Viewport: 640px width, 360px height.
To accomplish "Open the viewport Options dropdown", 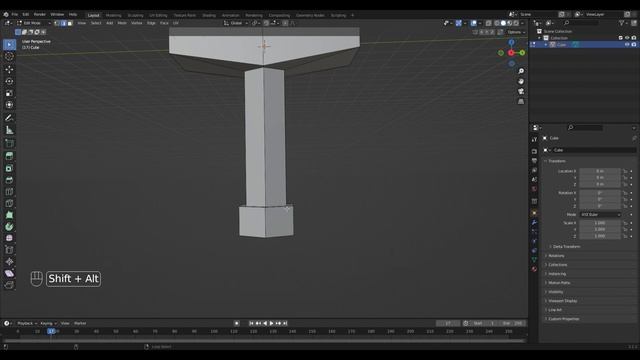I will coord(516,32).
